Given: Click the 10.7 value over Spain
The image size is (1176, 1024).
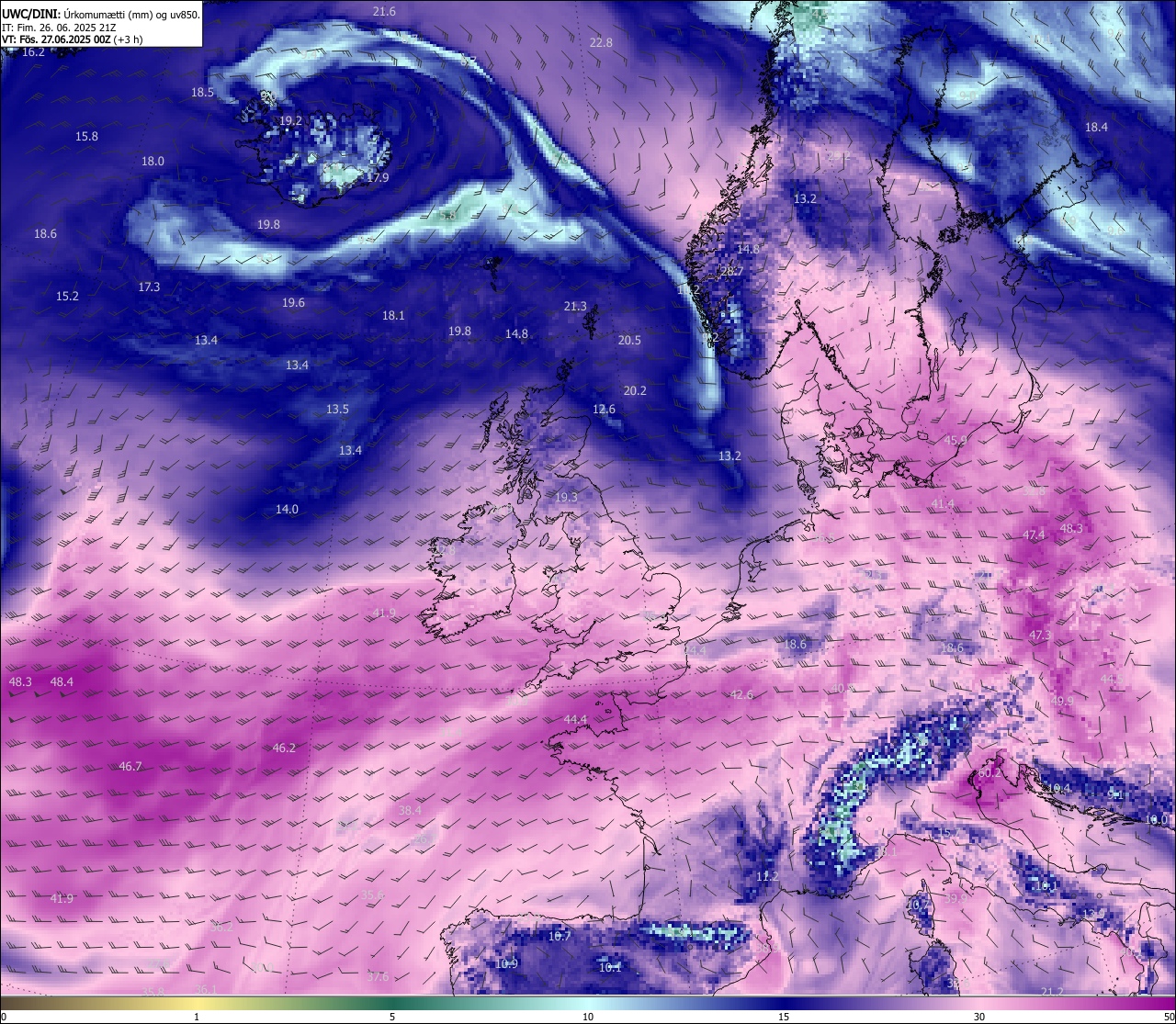Looking at the screenshot, I should pyautogui.click(x=560, y=936).
